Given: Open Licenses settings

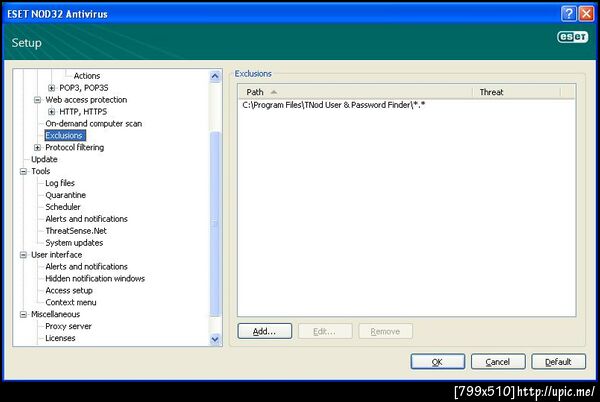Looking at the screenshot, I should tap(60, 338).
